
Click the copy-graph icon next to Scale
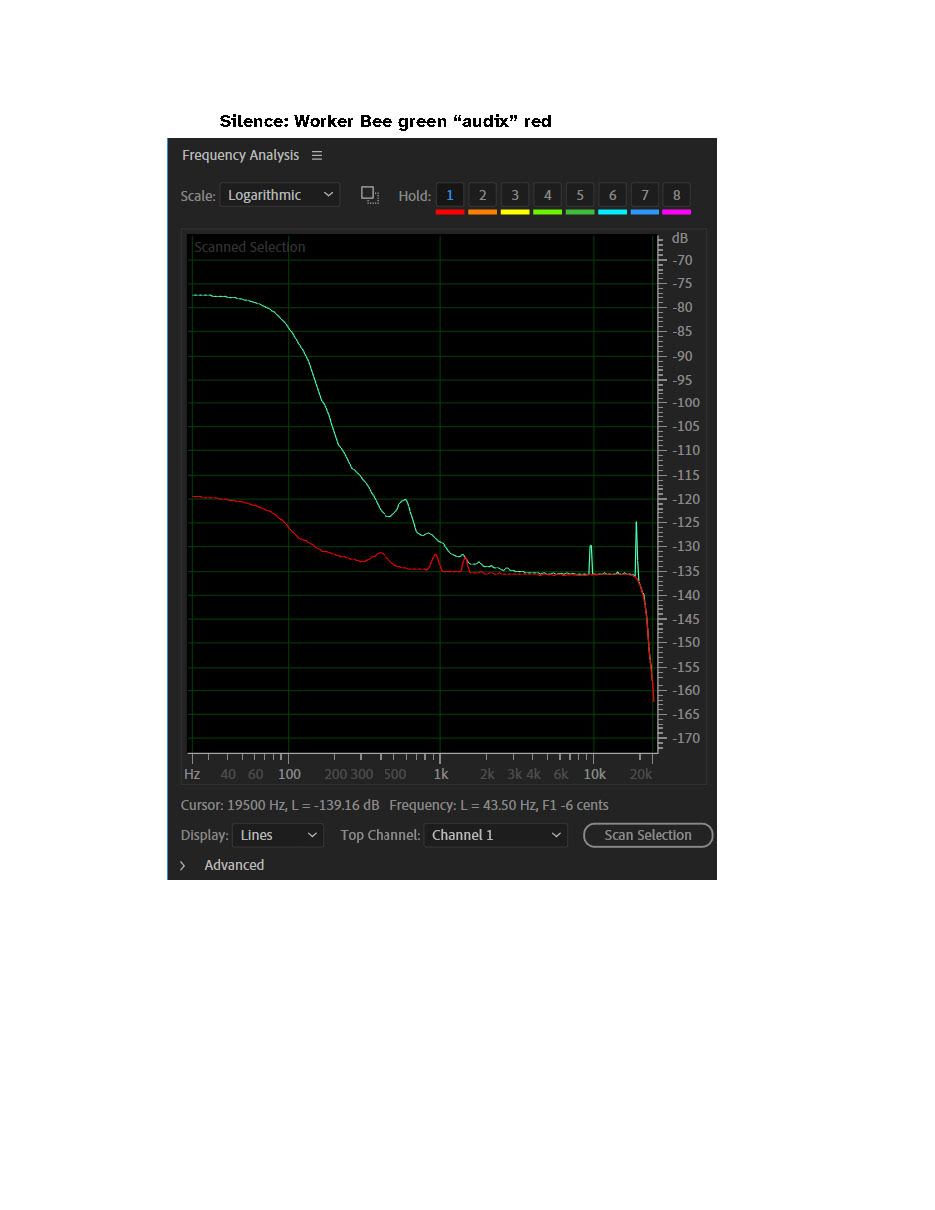pos(370,195)
